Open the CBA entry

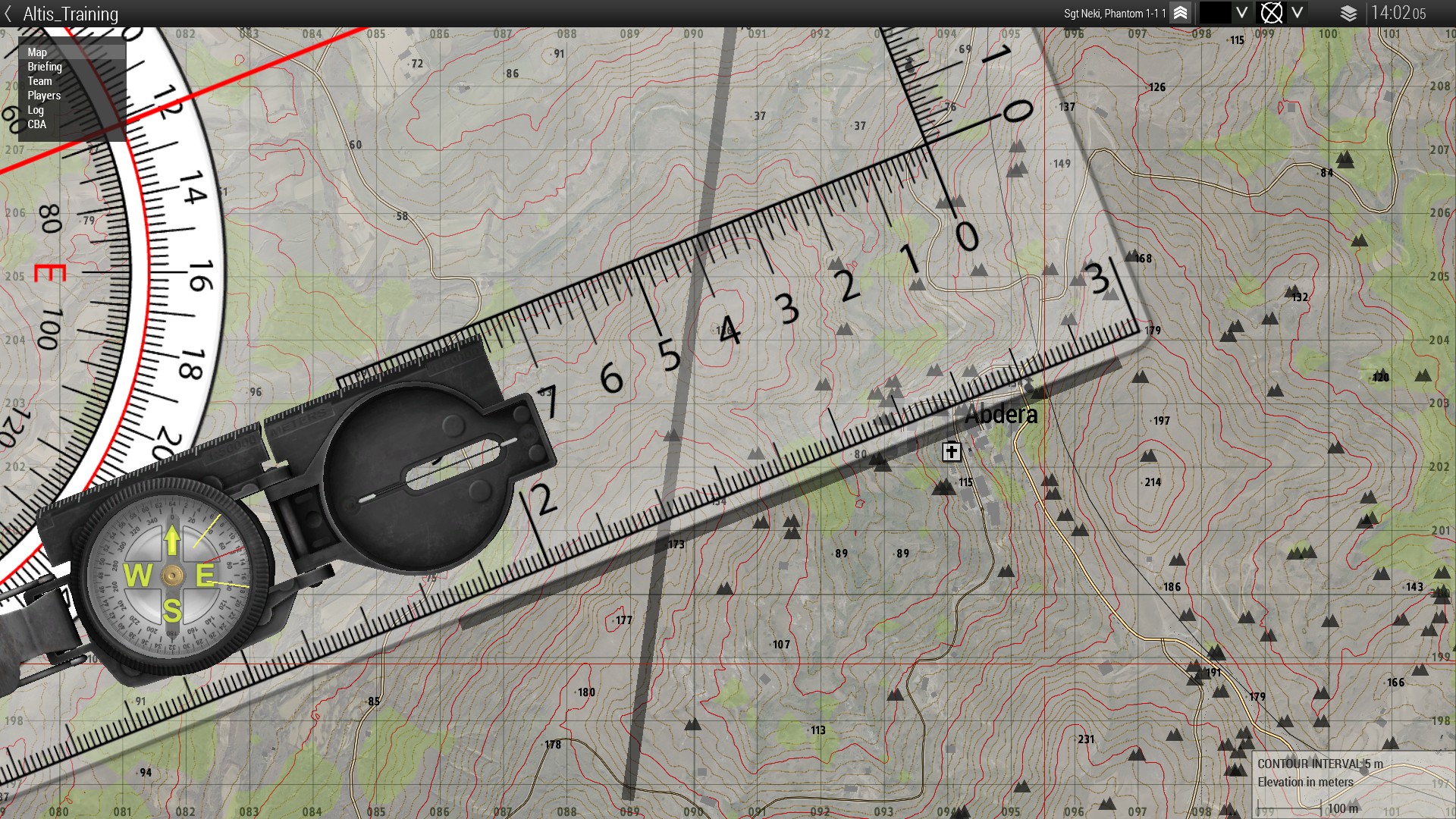point(36,124)
